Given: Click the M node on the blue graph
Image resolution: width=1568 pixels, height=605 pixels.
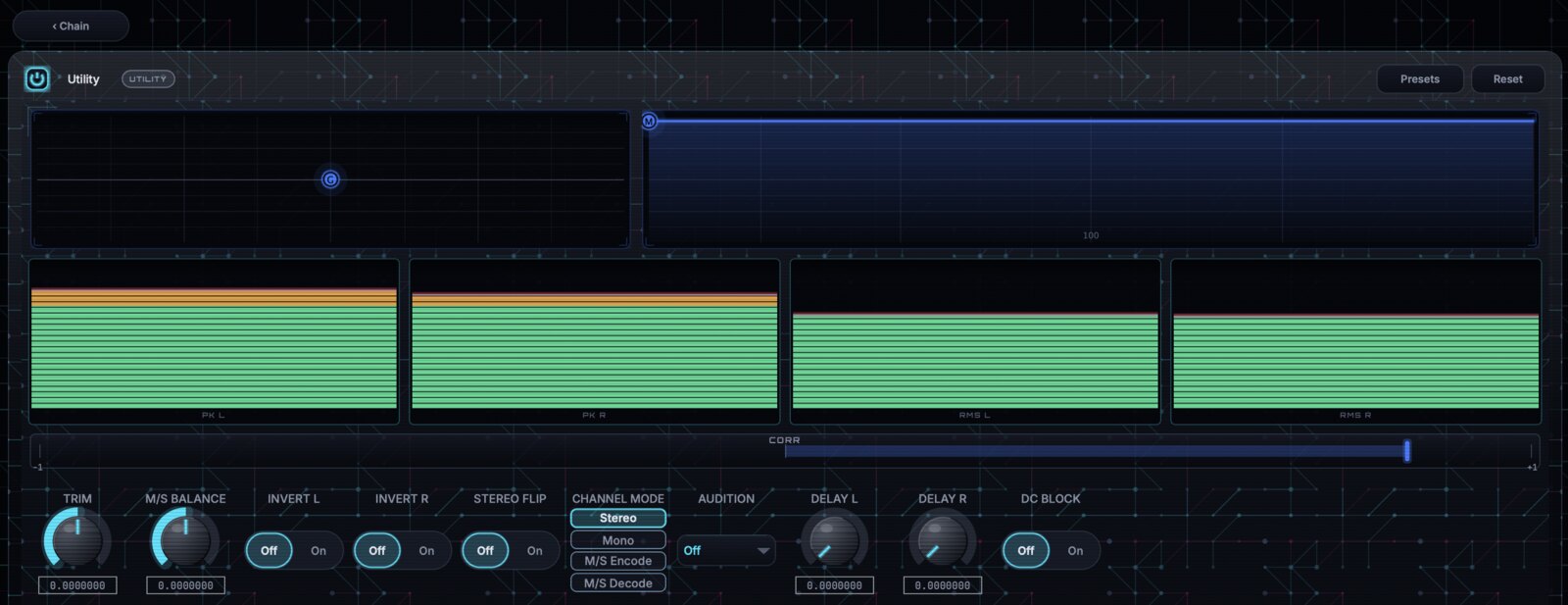Looking at the screenshot, I should click(649, 121).
